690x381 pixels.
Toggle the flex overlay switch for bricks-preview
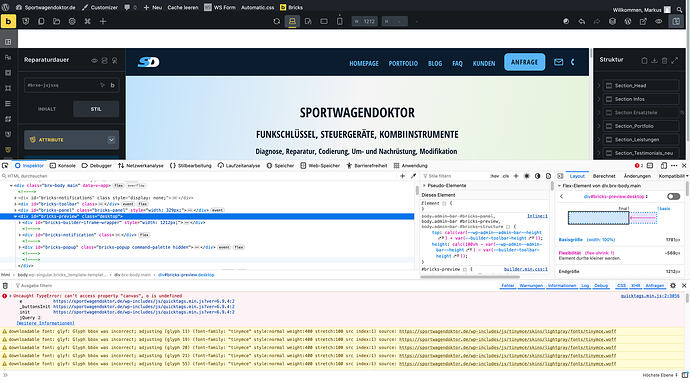point(673,196)
